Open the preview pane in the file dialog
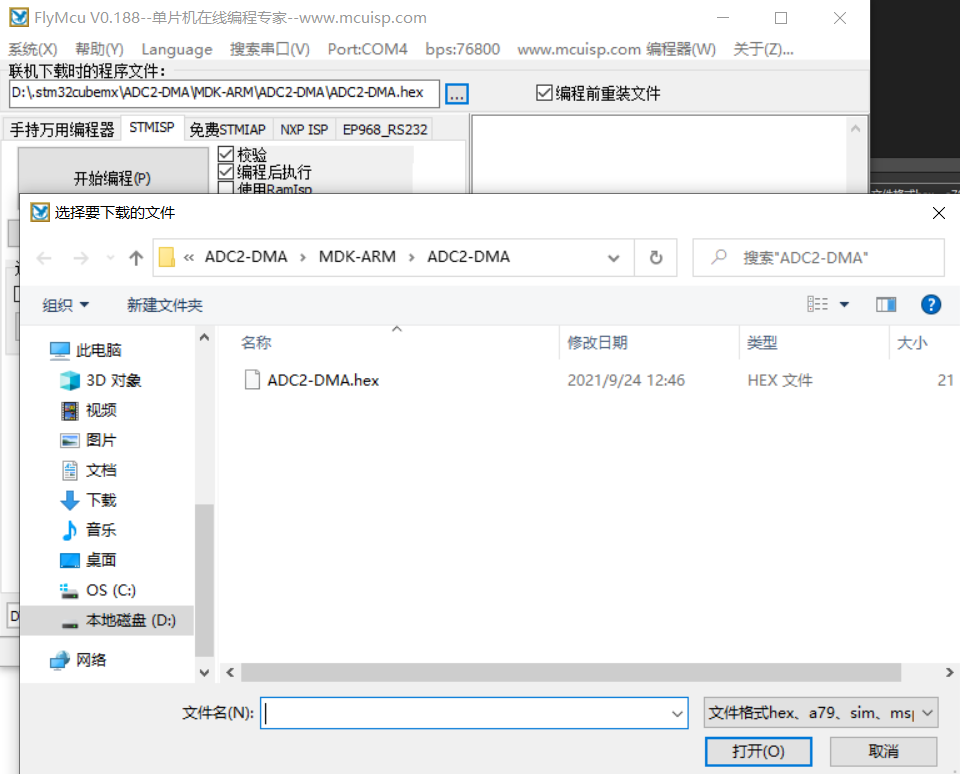The image size is (960, 774). click(886, 304)
